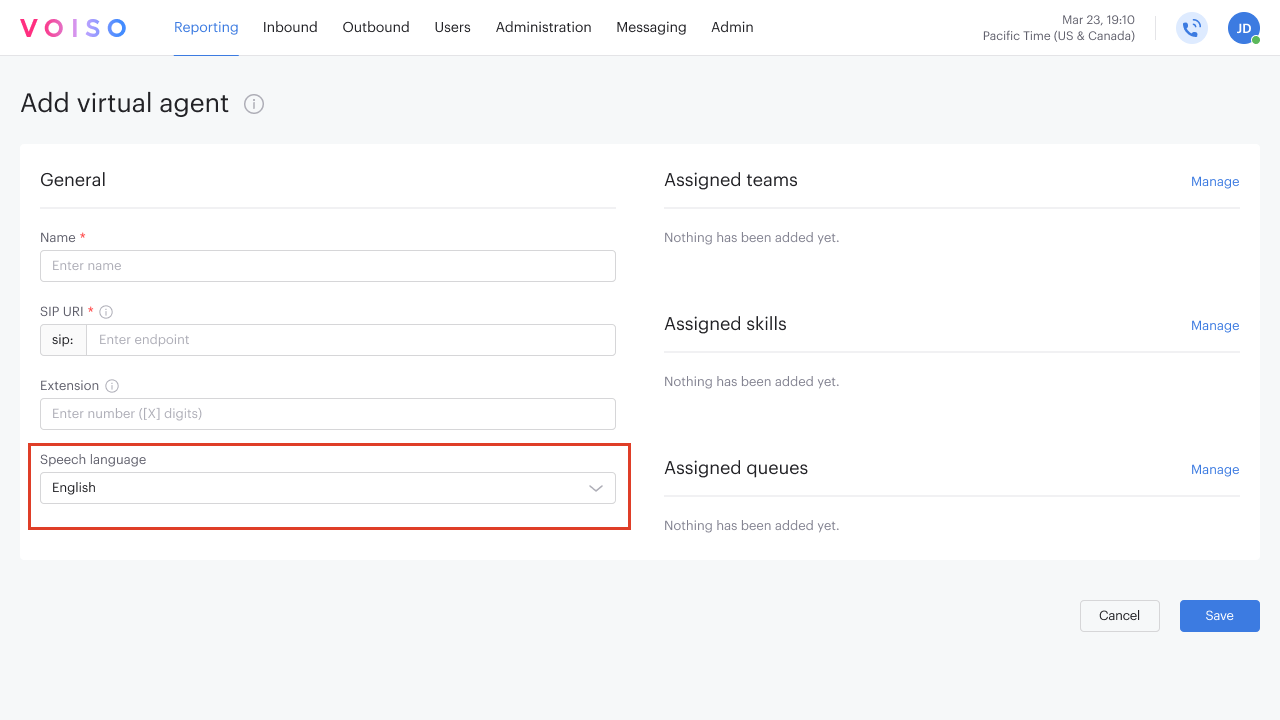Open the Administration menu
The image size is (1280, 720).
coord(543,27)
